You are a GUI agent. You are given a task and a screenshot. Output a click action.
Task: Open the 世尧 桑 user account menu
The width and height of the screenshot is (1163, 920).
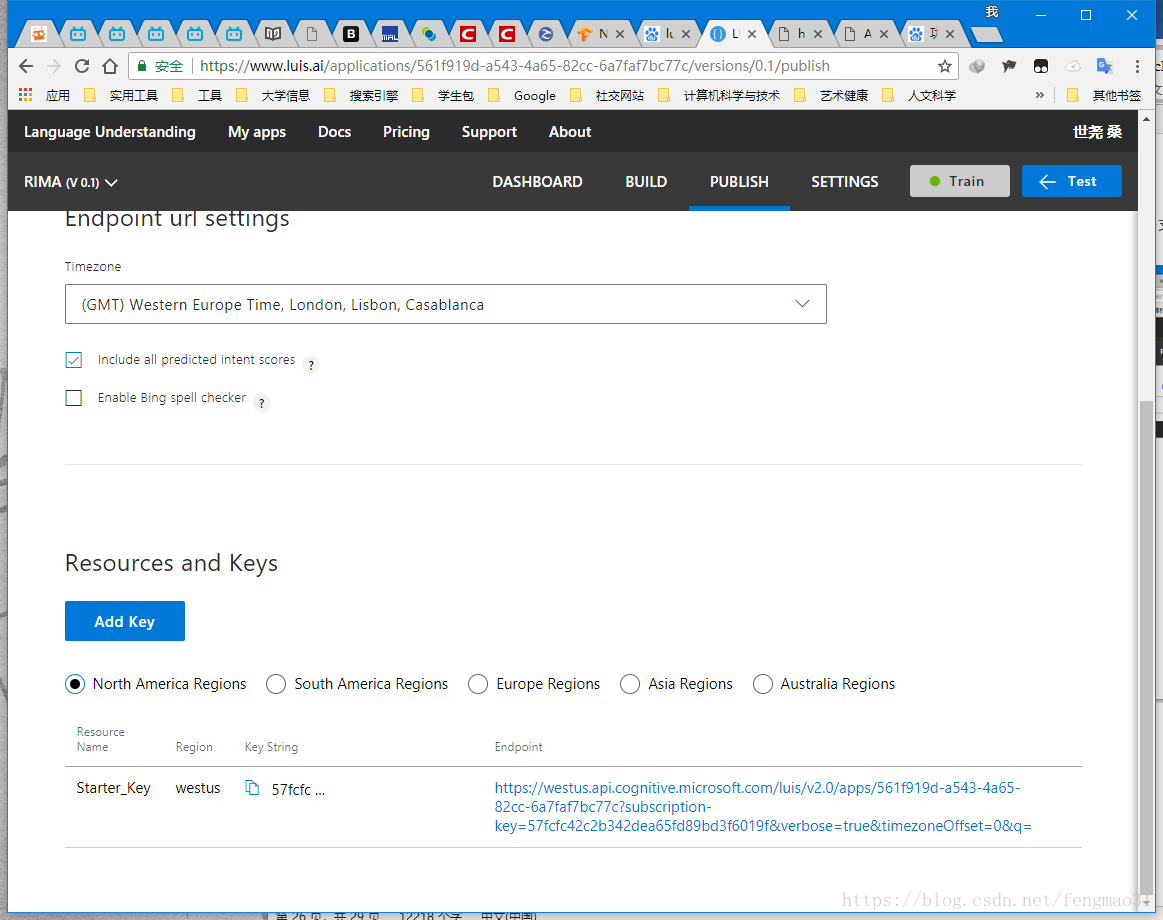[1097, 132]
